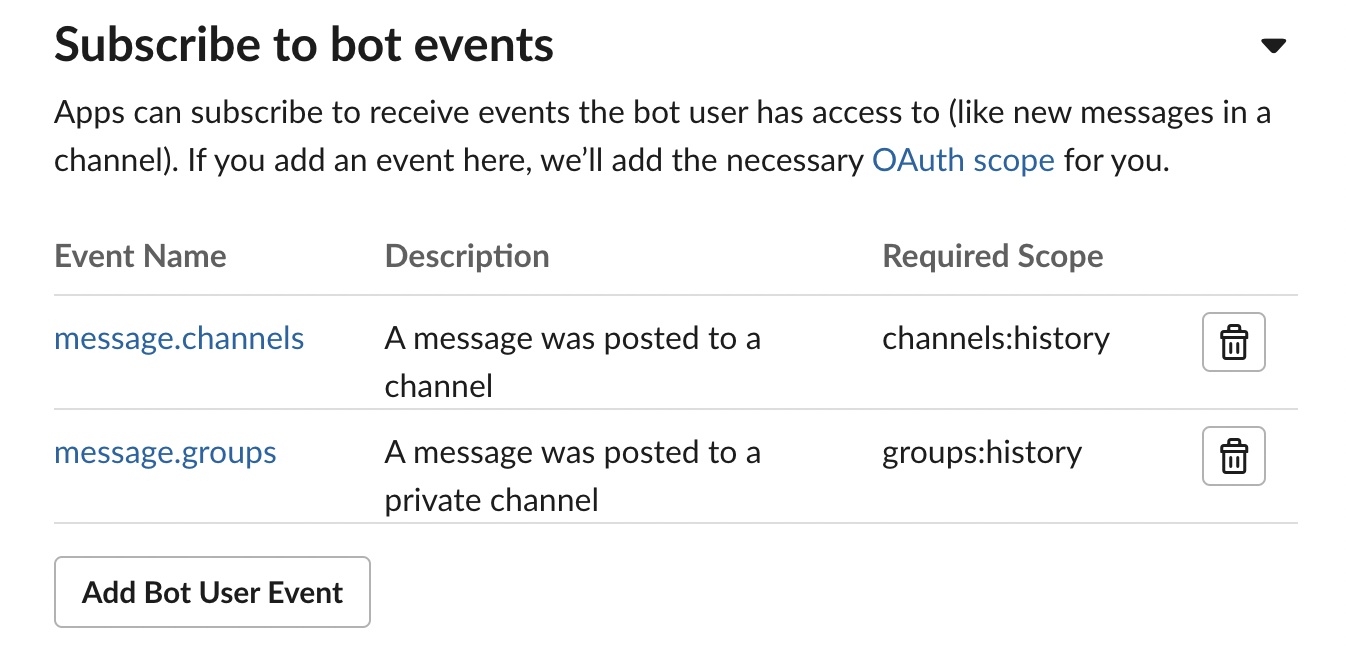Open the message.groups event link

165,452
